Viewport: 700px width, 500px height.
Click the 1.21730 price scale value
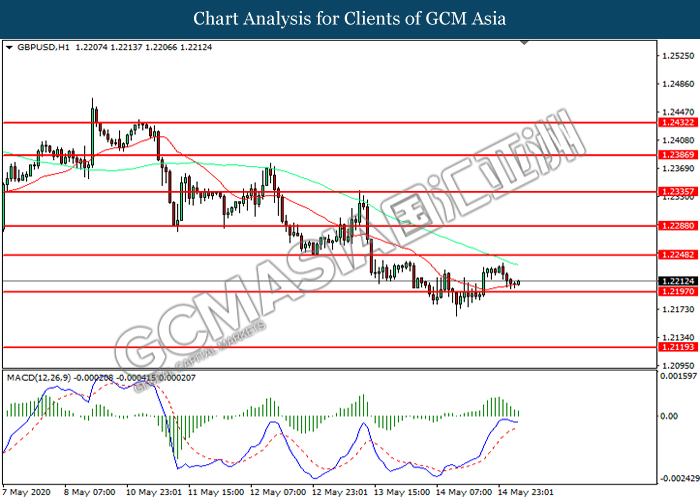(x=678, y=309)
